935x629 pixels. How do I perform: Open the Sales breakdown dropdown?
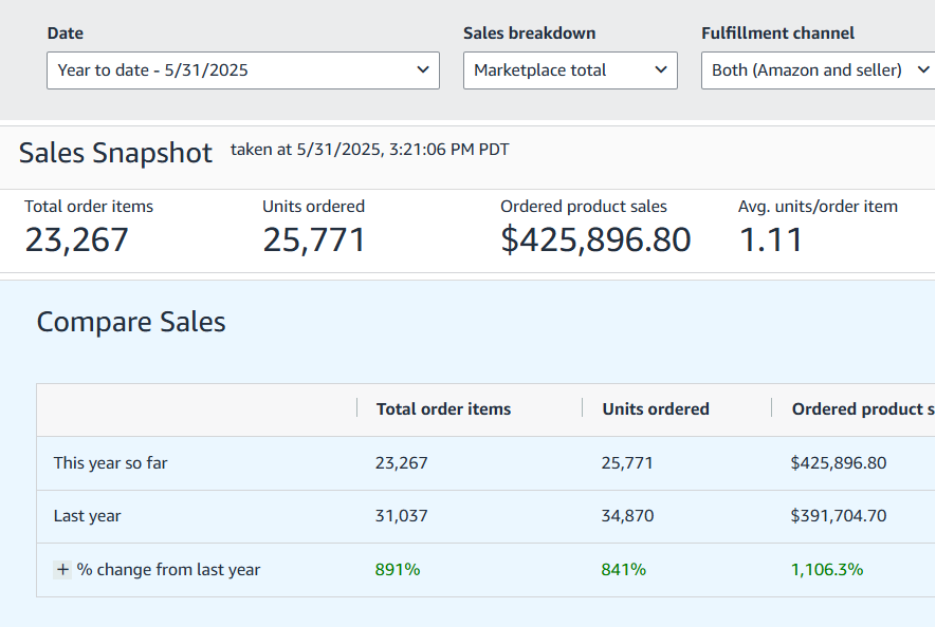[x=570, y=71]
